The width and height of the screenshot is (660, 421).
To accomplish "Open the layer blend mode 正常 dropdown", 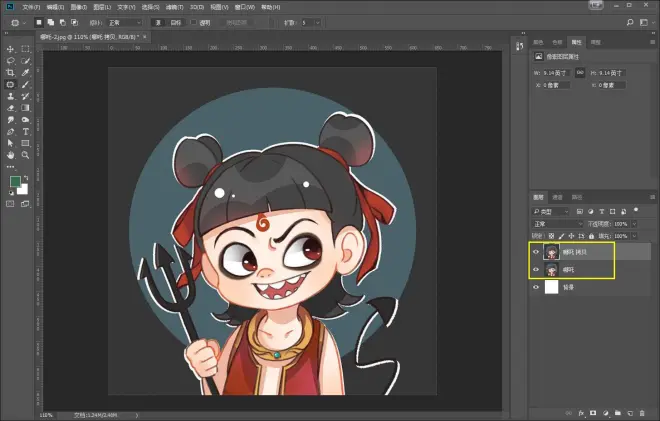I will click(557, 224).
